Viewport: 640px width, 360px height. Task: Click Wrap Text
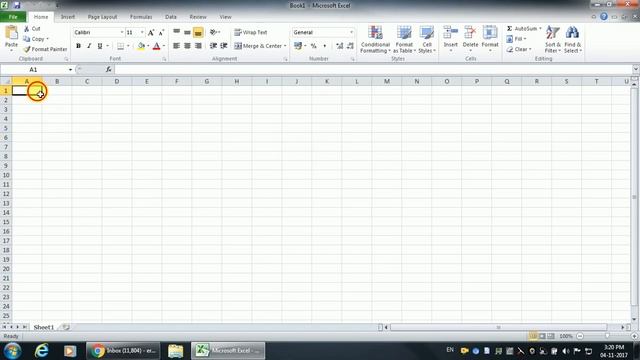tap(251, 32)
